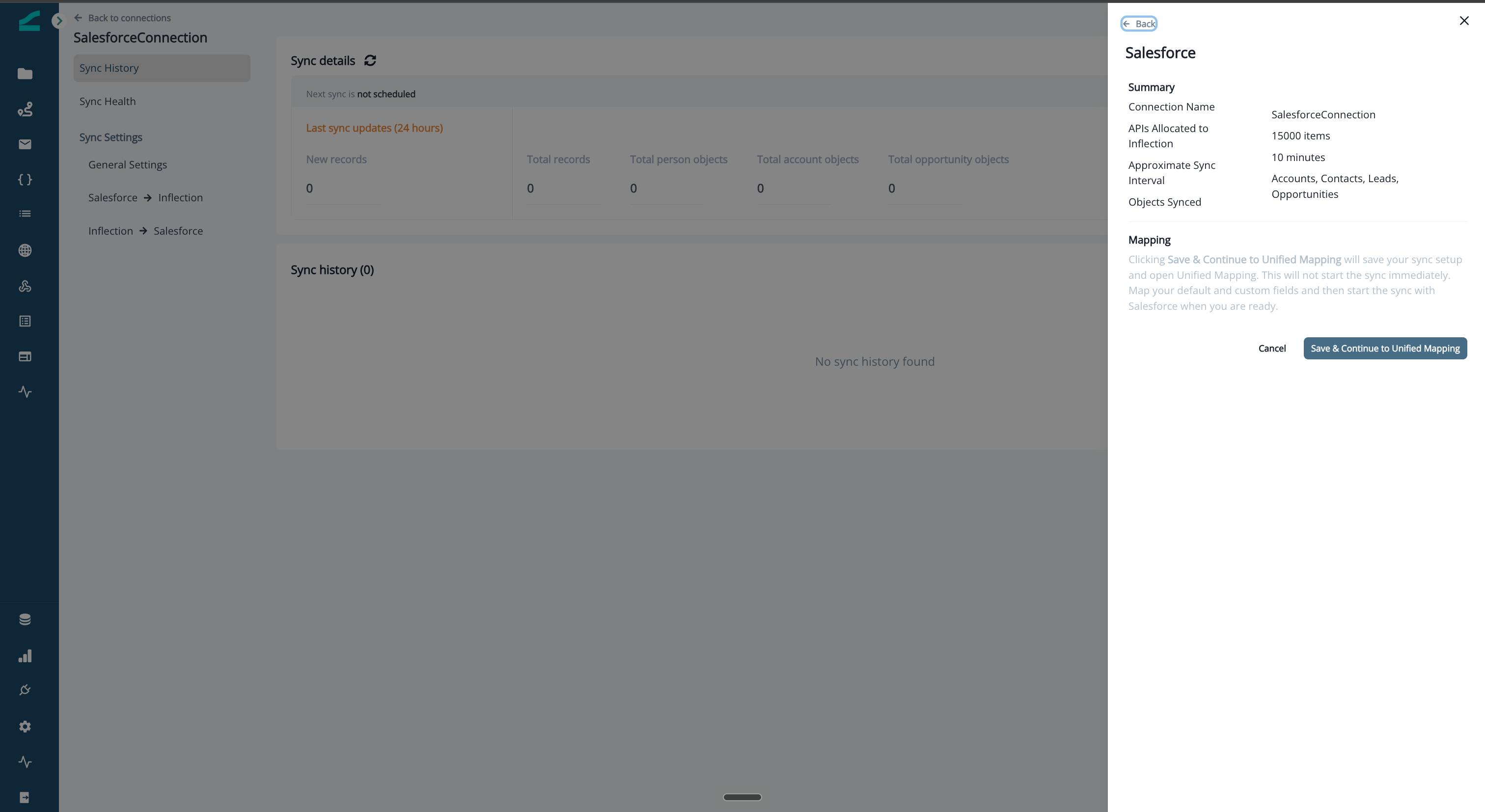Image resolution: width=1485 pixels, height=812 pixels.
Task: Open the settings gear icon
Action: tap(25, 727)
